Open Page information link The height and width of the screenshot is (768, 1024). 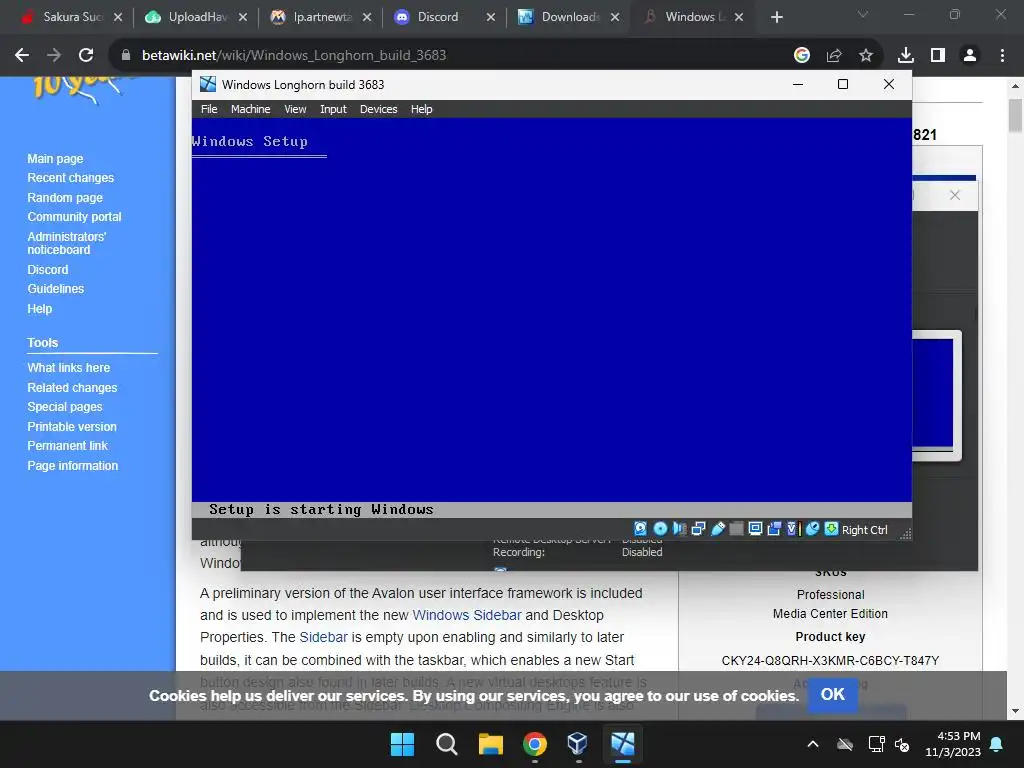[72, 466]
